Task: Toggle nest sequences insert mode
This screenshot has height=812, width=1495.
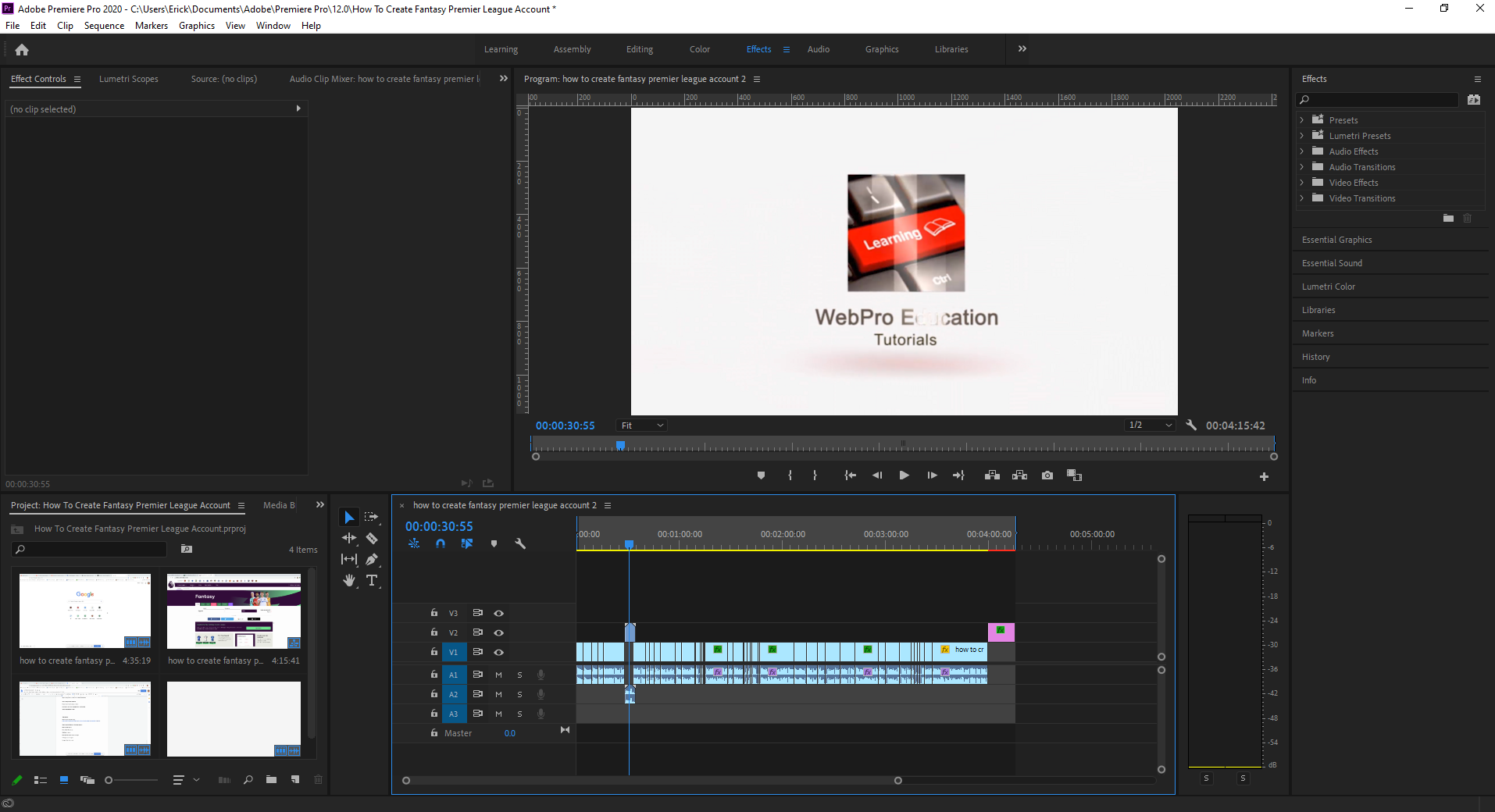Action: (414, 543)
